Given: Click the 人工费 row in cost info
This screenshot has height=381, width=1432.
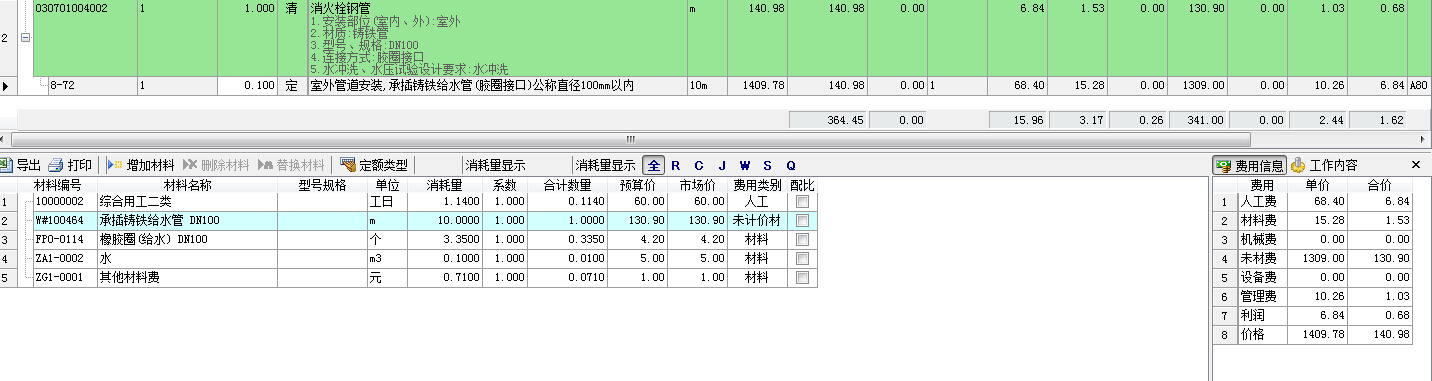Looking at the screenshot, I should (1313, 202).
